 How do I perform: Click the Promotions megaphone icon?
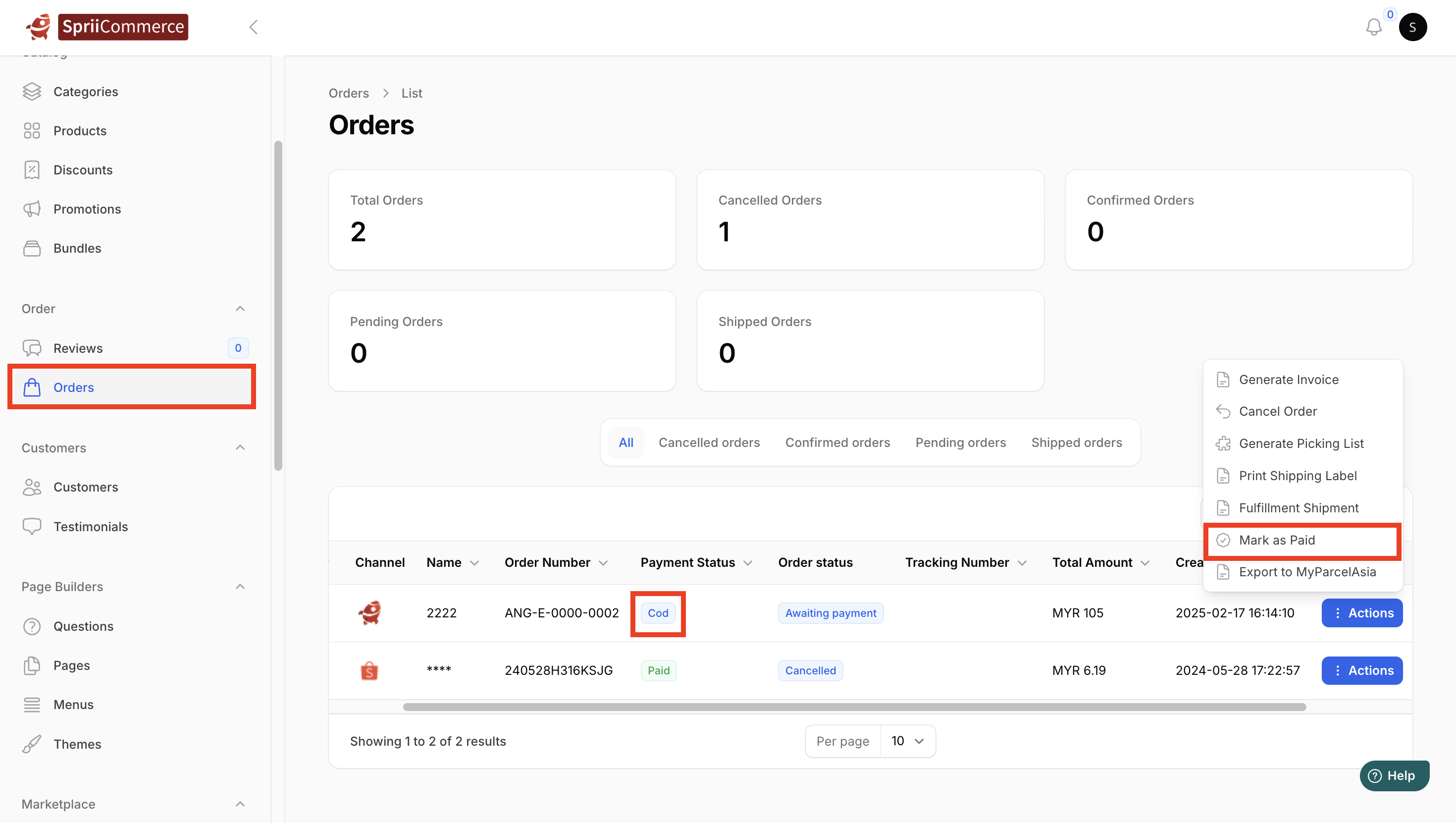[32, 209]
